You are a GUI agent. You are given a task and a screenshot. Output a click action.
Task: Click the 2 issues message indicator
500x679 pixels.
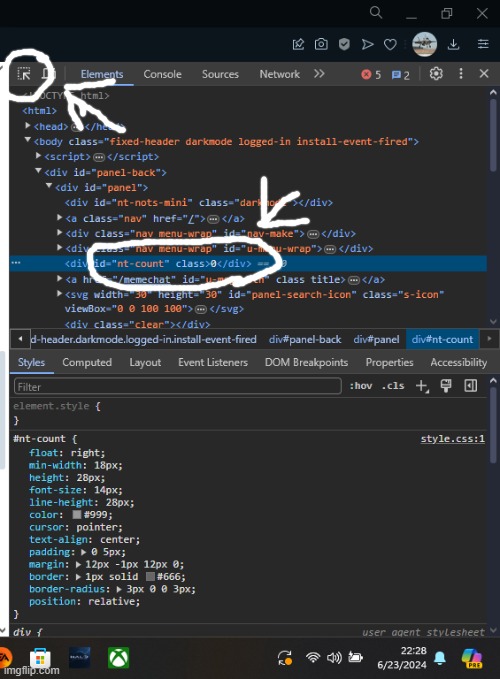(400, 75)
